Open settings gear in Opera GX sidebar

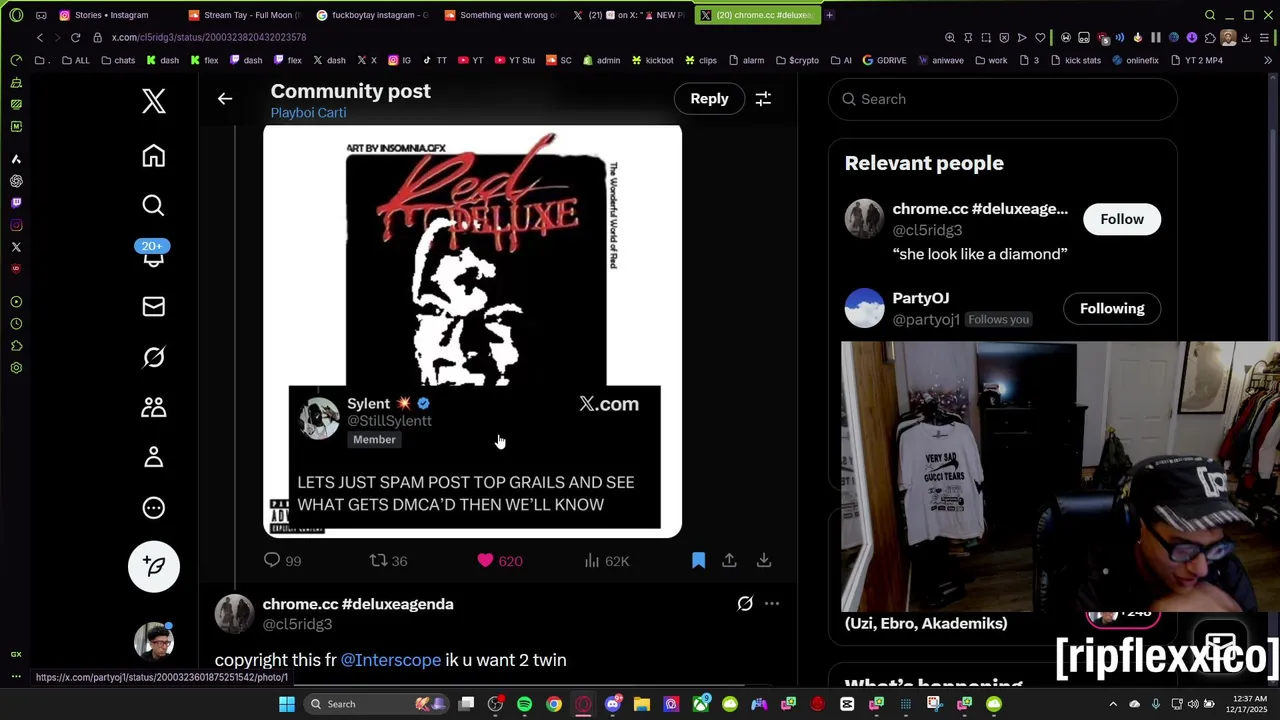(16, 368)
